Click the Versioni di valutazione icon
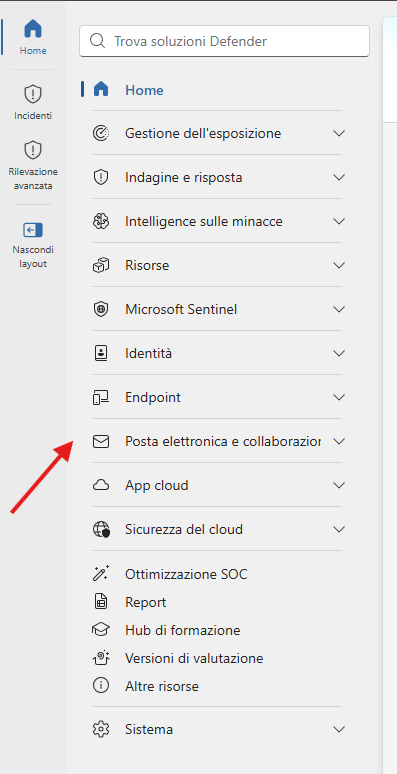 click(101, 658)
